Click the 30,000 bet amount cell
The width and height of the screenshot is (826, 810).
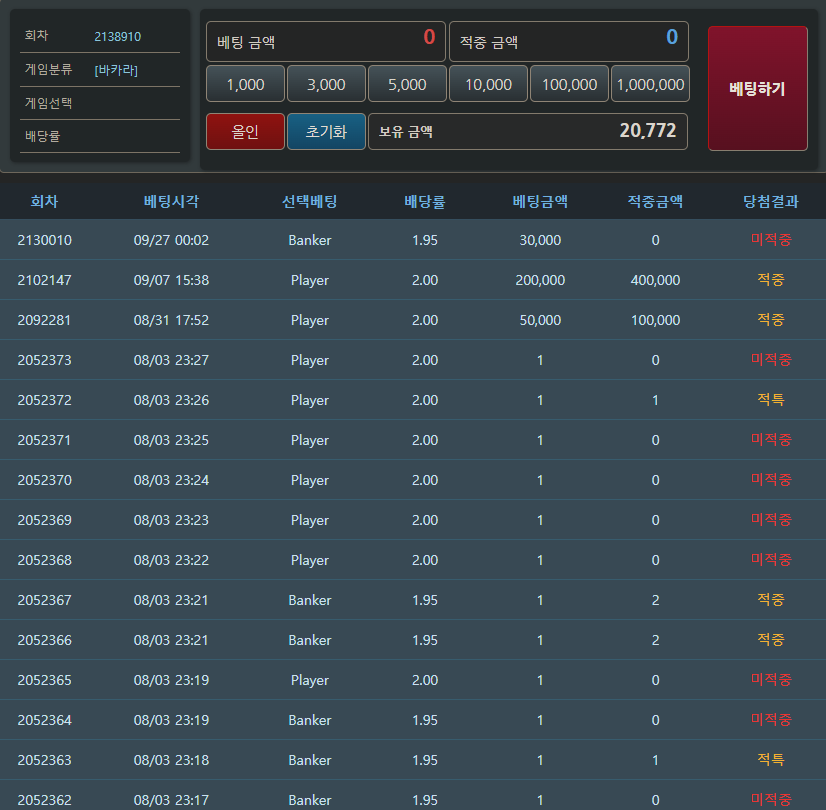click(x=540, y=240)
